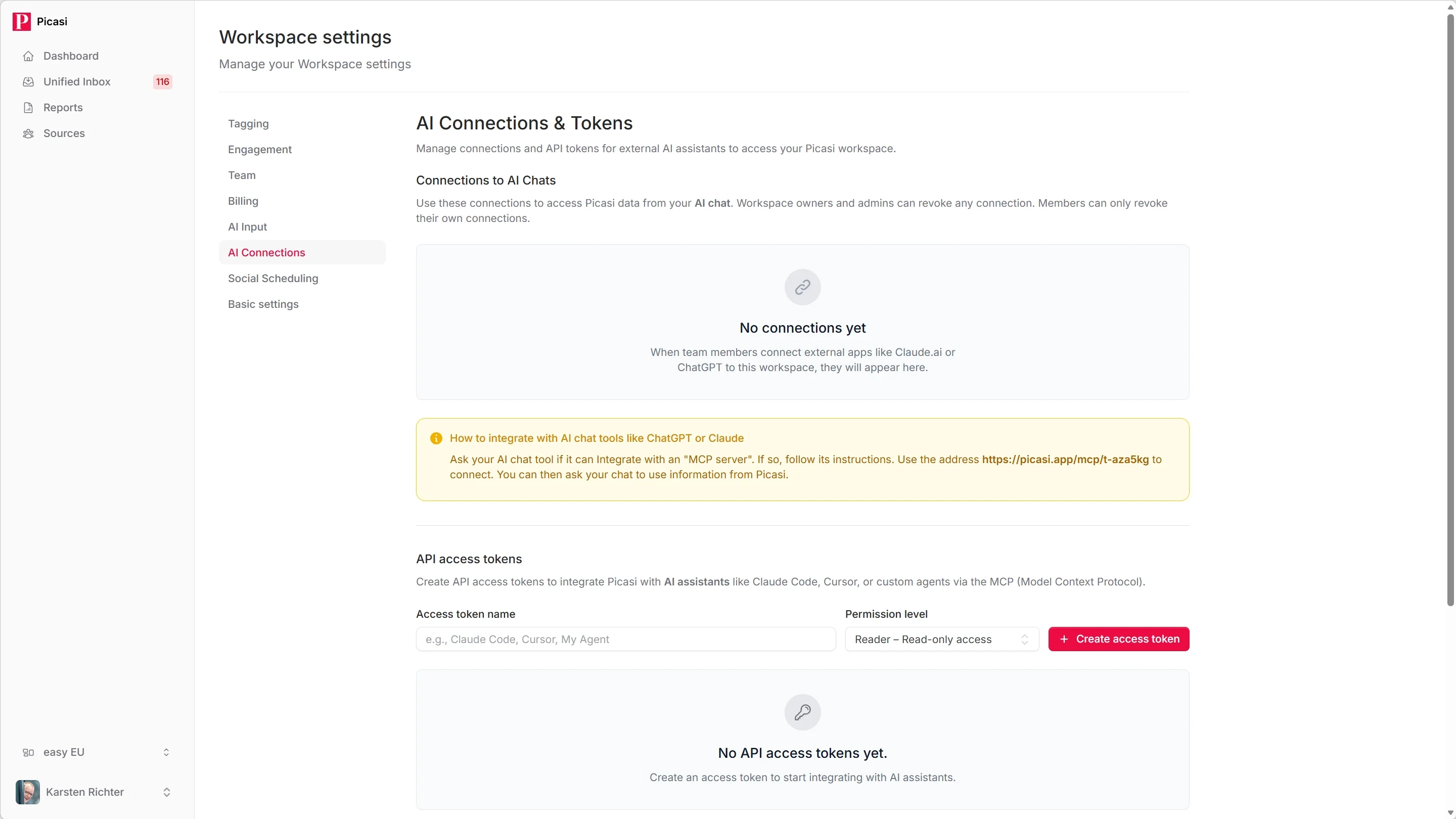Click the Picasi brand name
This screenshot has width=1456, height=819.
(x=52, y=21)
